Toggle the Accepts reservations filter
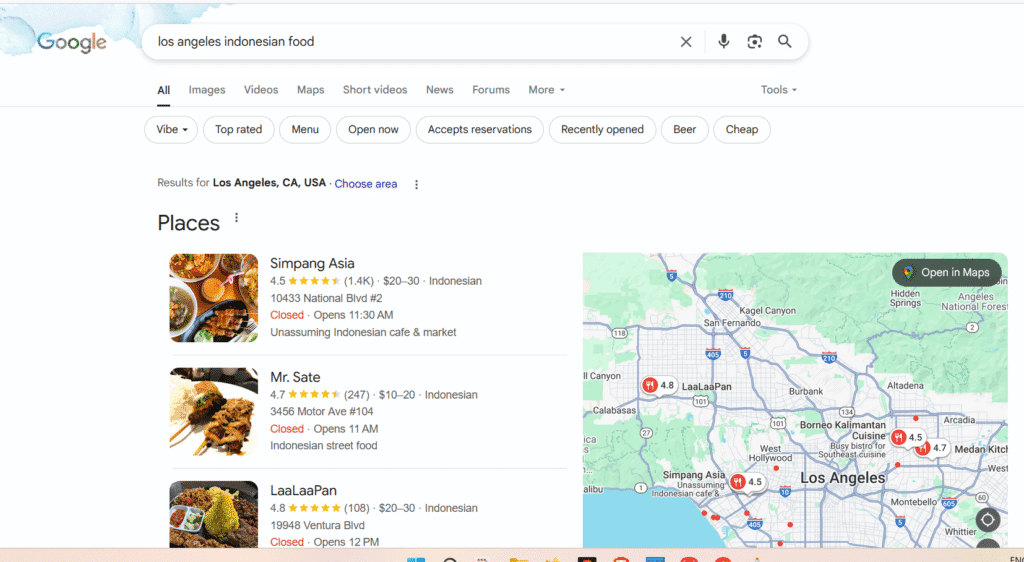 479,129
